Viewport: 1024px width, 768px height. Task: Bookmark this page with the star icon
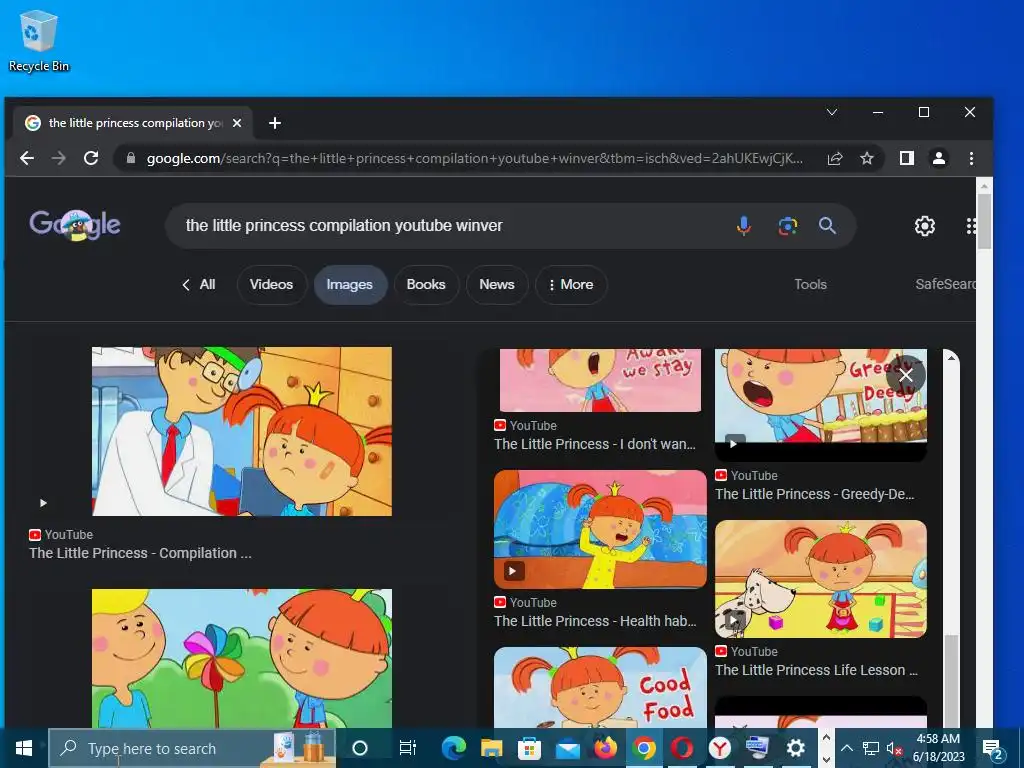(x=867, y=158)
